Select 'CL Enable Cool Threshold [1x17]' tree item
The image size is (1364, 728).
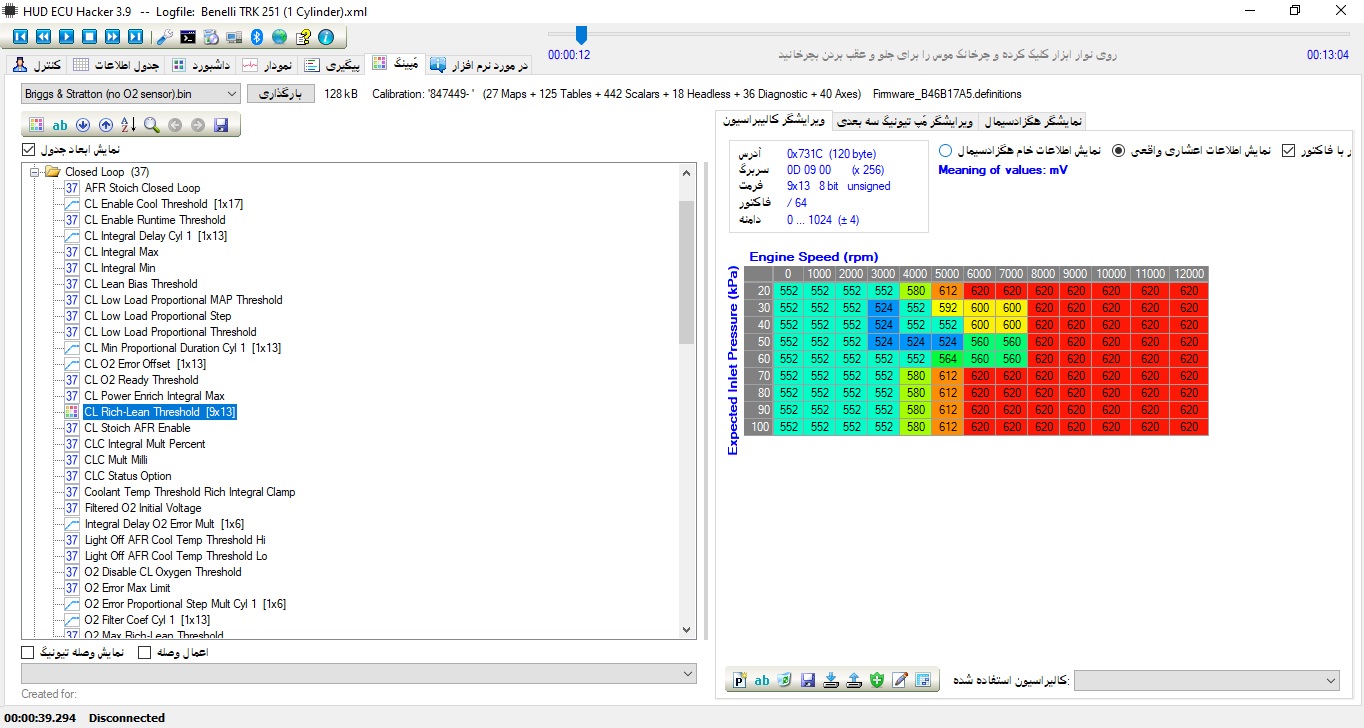[163, 204]
